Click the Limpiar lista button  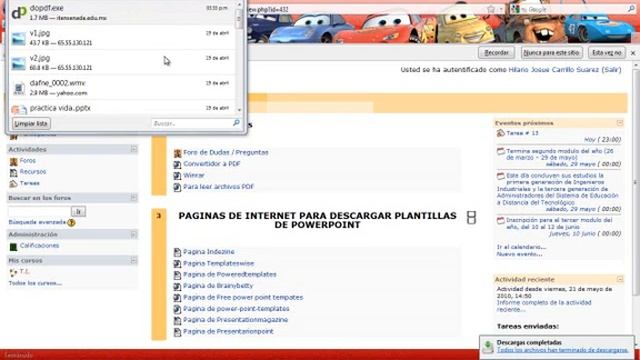tap(31, 123)
